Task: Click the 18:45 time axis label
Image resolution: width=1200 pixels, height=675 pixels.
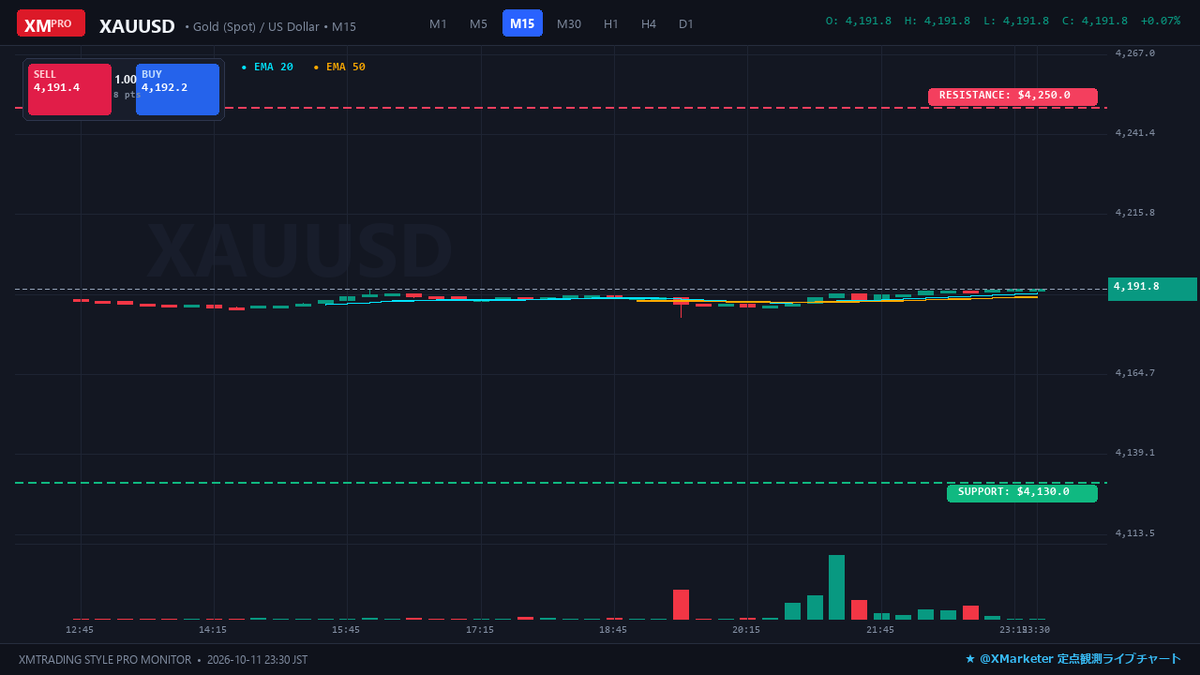Action: tap(613, 630)
